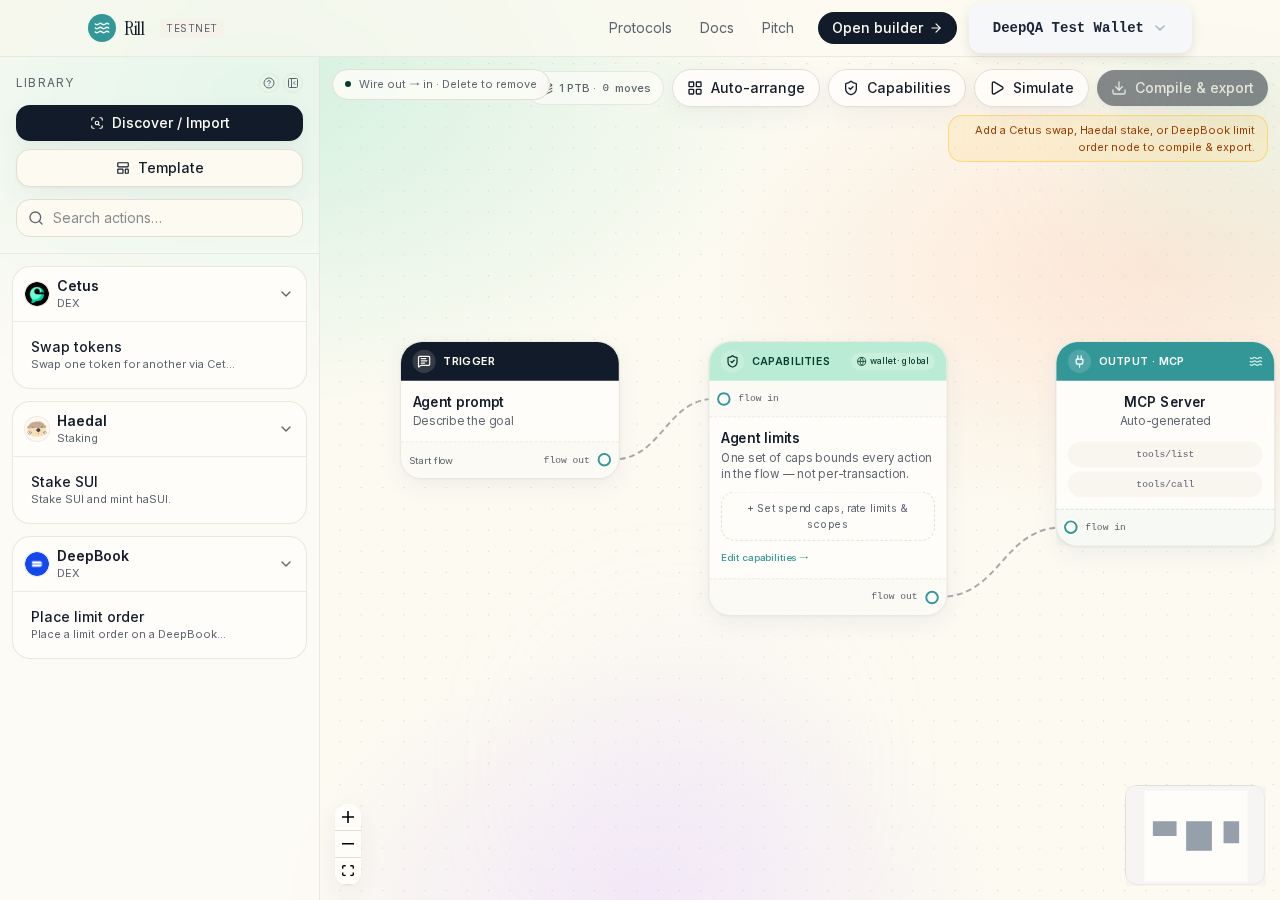
Task: Collapse the library sidebar panel icon
Action: click(293, 83)
